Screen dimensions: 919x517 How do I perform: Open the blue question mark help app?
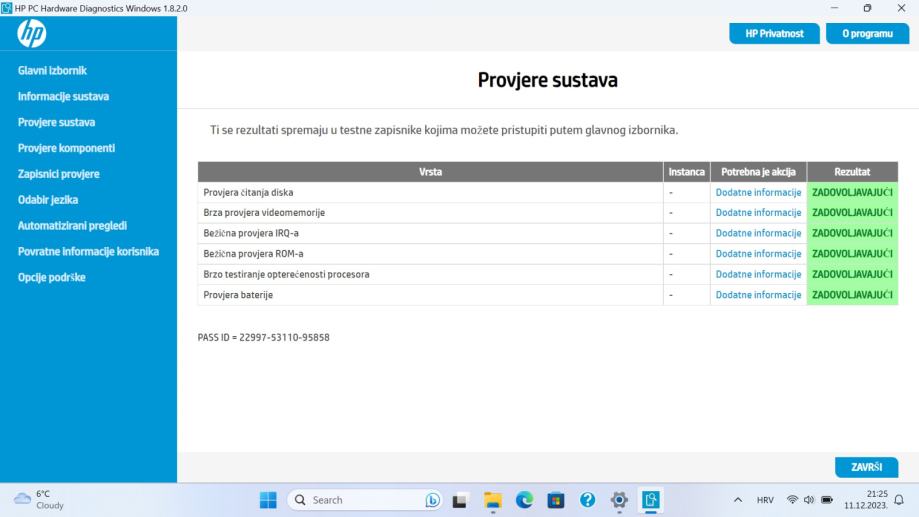point(587,500)
